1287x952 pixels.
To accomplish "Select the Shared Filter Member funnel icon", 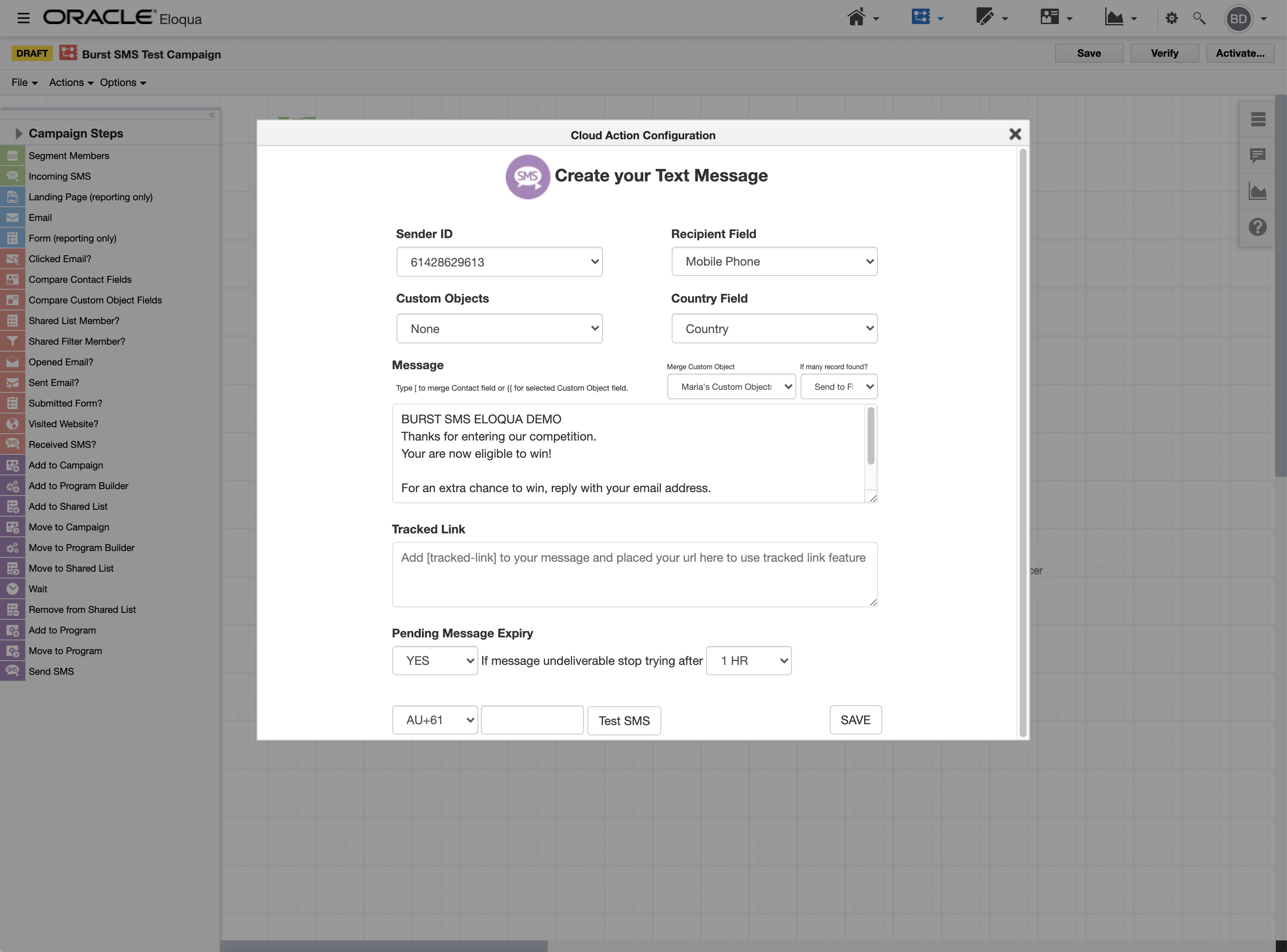I will click(x=12, y=341).
